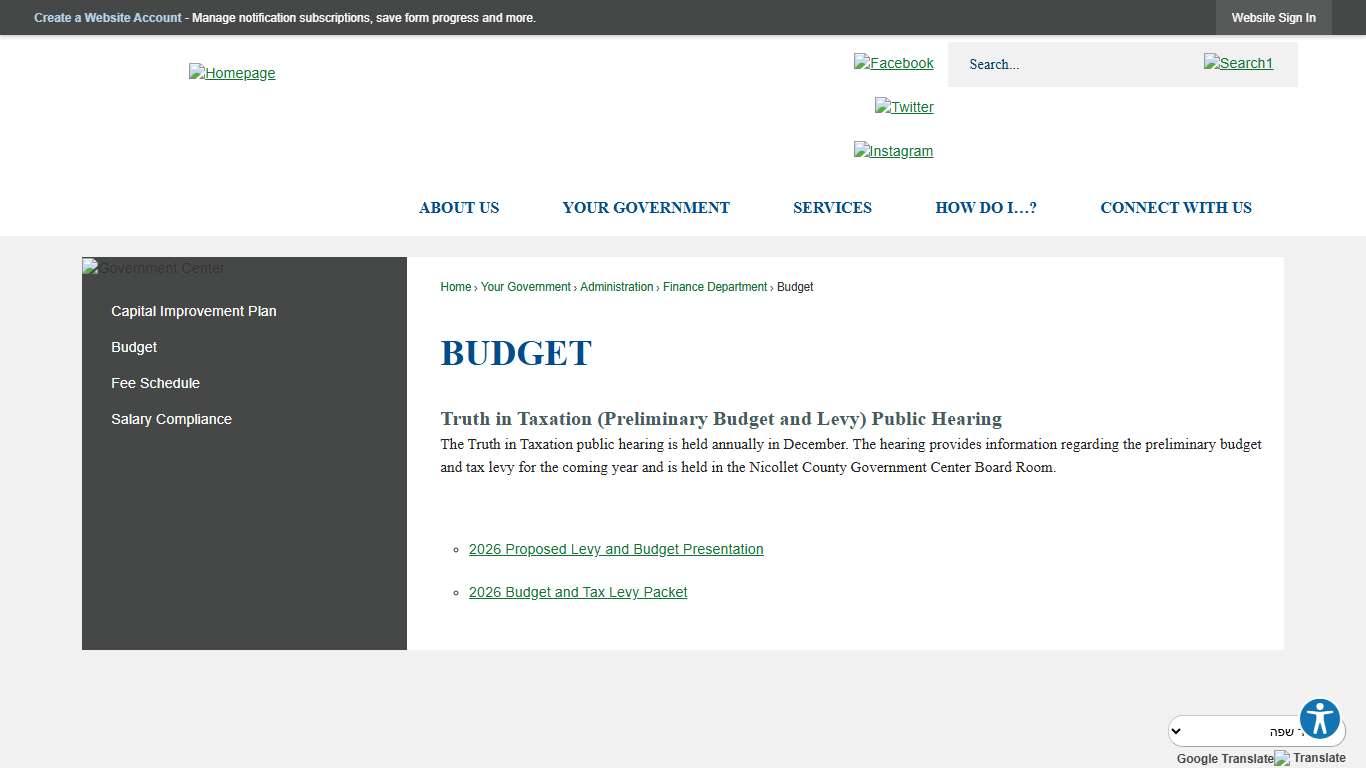The height and width of the screenshot is (768, 1366).
Task: Click the Instagram icon
Action: click(x=893, y=151)
